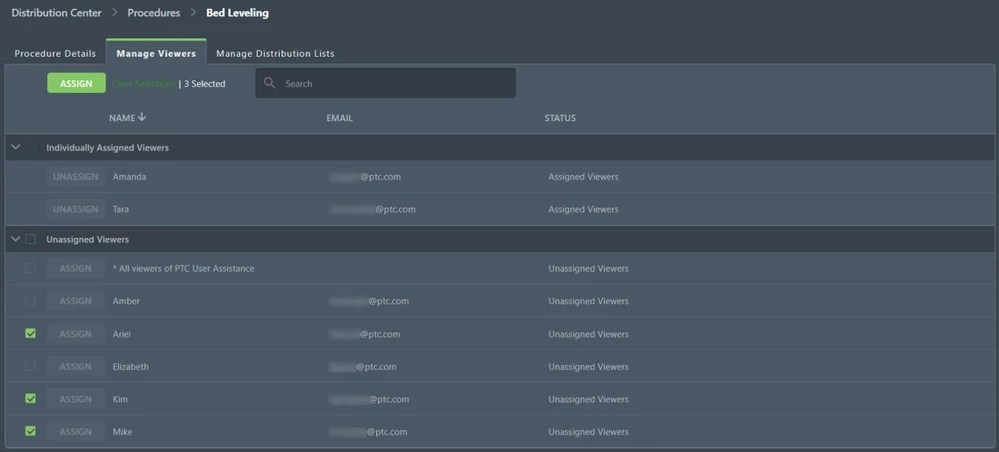This screenshot has width=999, height=452.
Task: Switch to the Manage Viewers tab
Action: 156,54
